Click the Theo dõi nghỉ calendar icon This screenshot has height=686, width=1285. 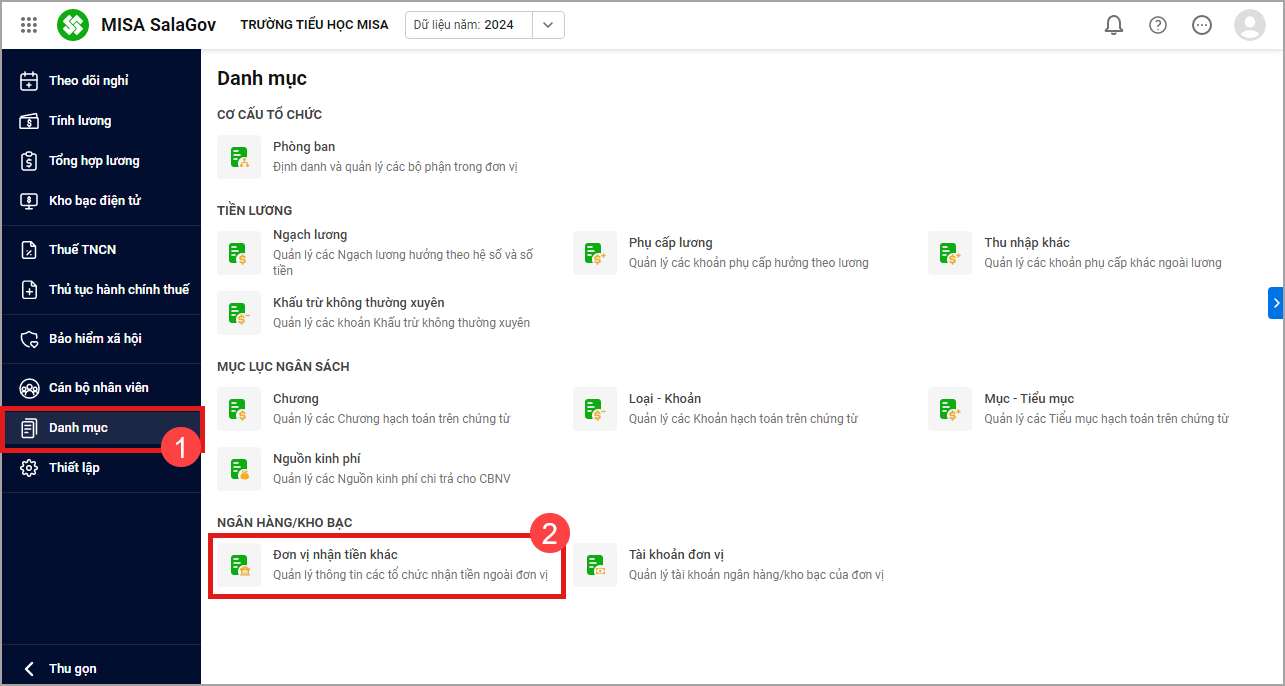click(30, 81)
